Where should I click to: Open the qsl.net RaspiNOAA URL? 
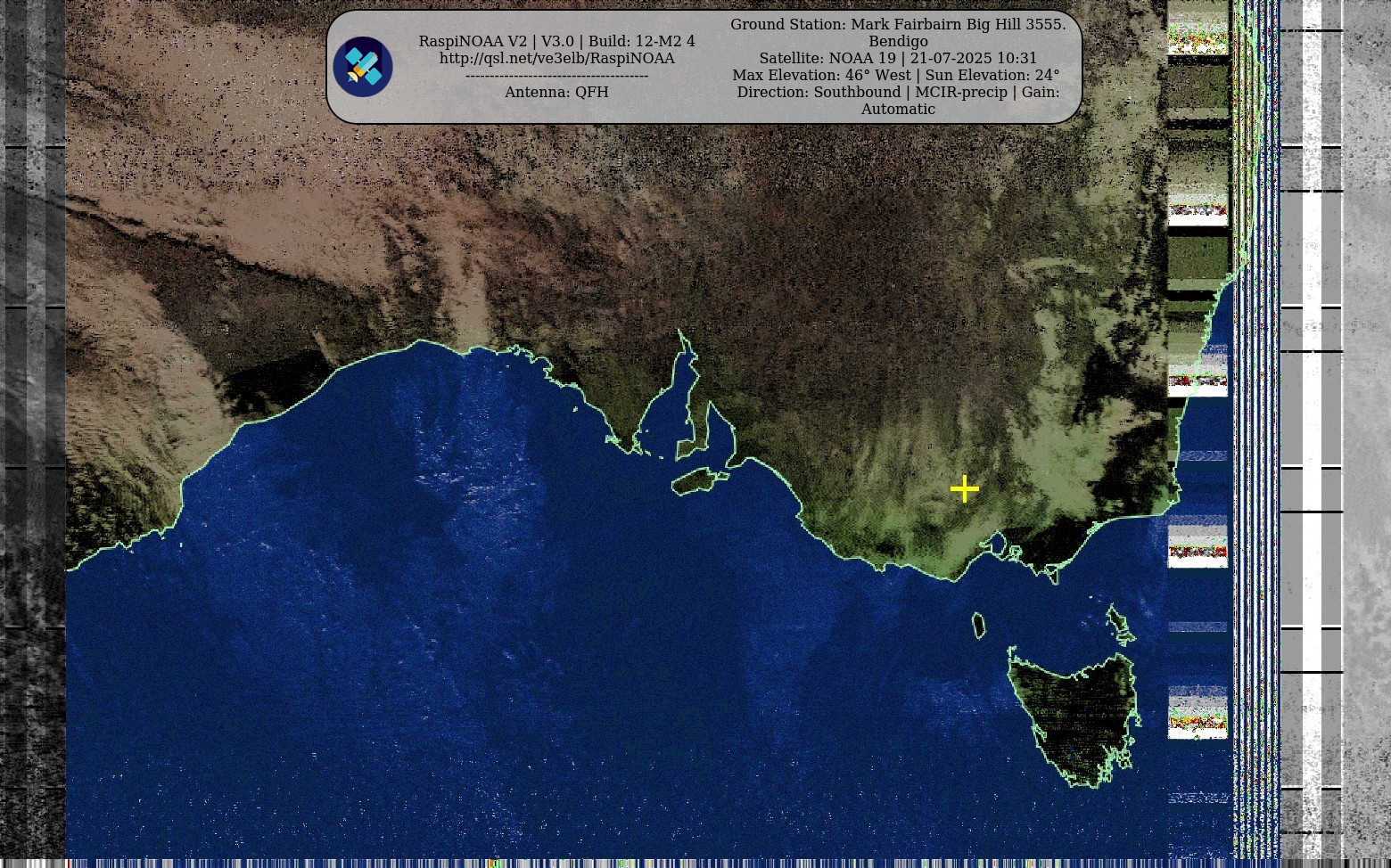pyautogui.click(x=556, y=58)
